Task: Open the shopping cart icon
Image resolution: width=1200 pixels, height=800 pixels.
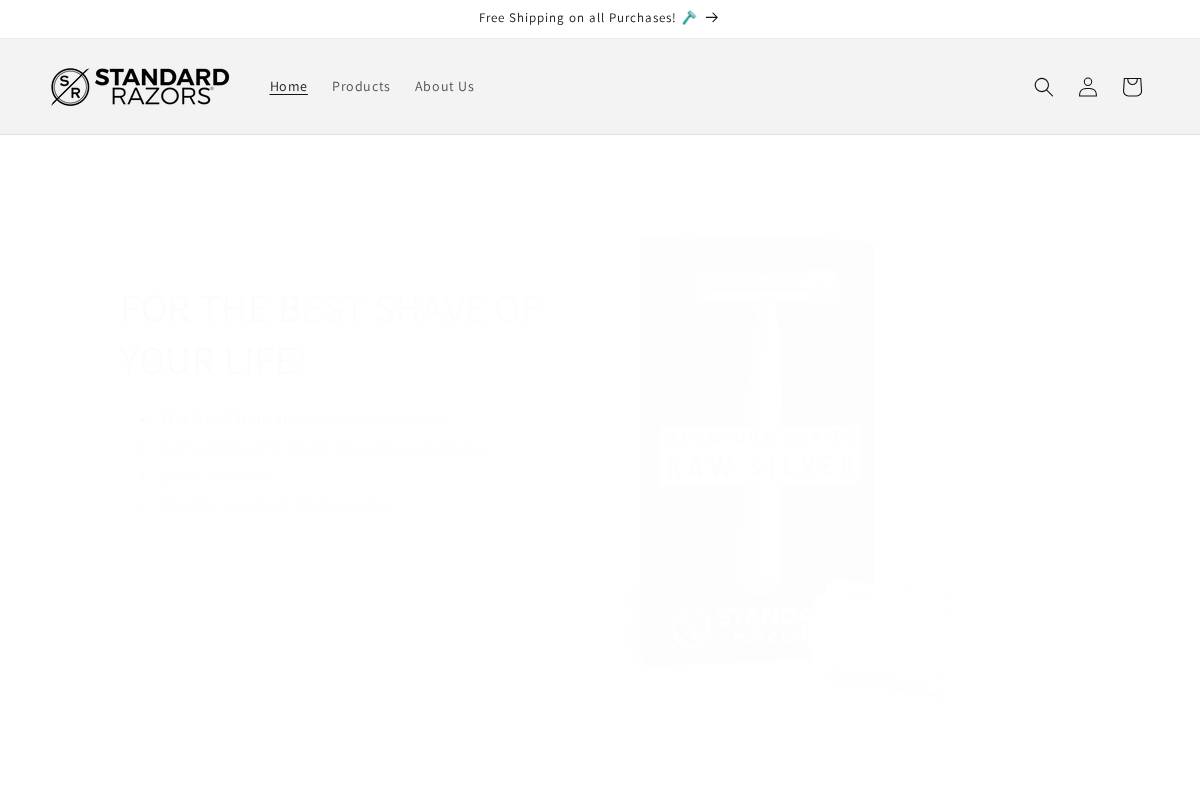Action: pos(1131,87)
